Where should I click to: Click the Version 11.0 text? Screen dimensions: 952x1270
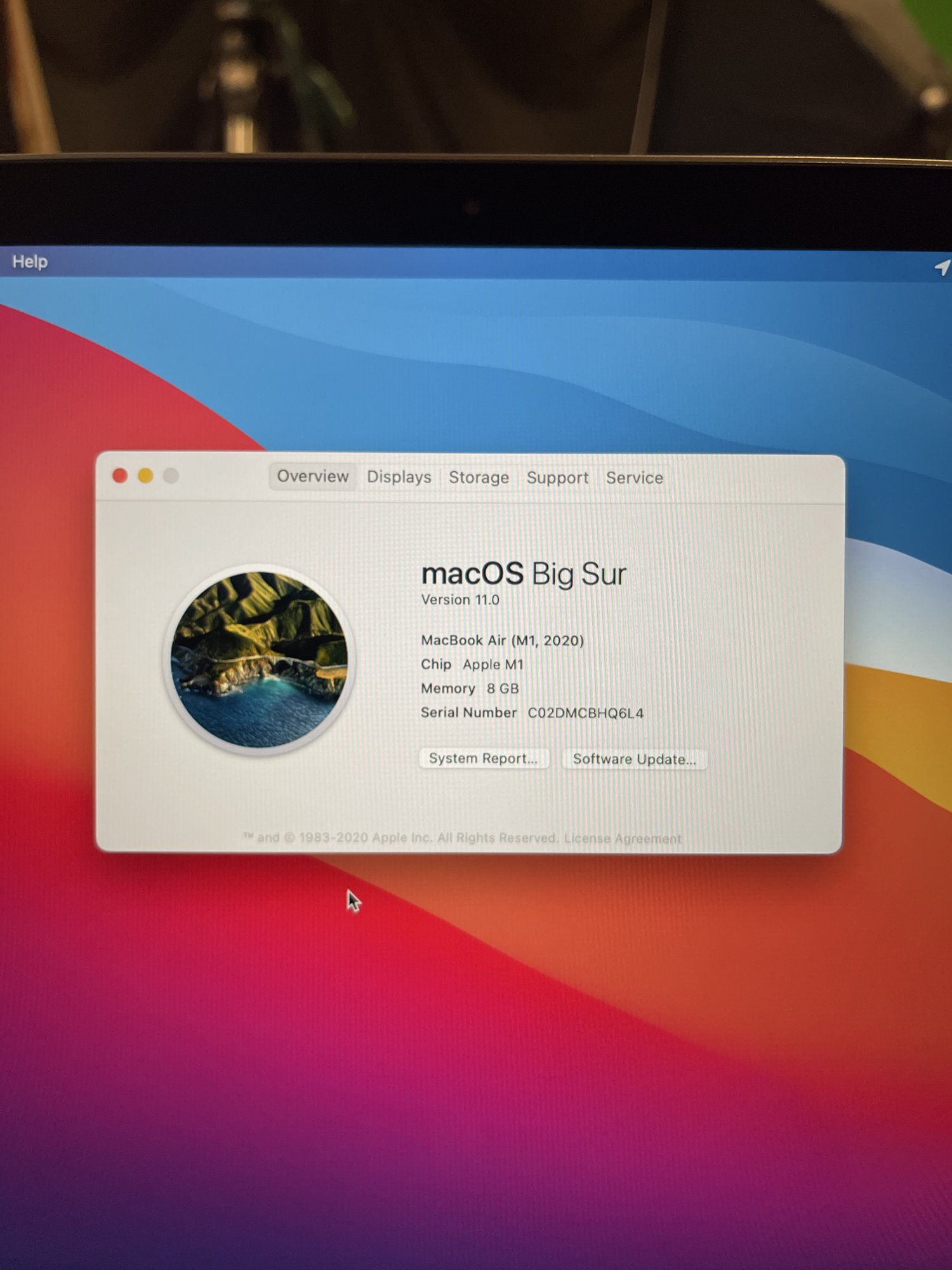(x=460, y=600)
